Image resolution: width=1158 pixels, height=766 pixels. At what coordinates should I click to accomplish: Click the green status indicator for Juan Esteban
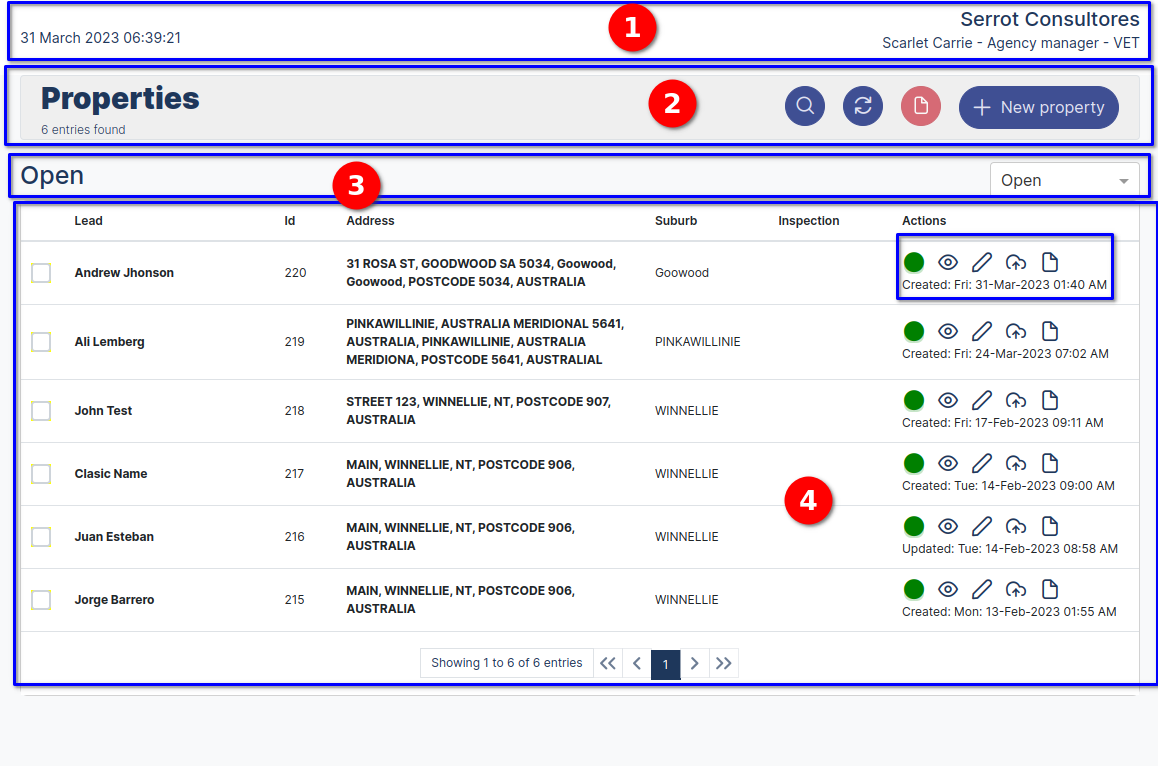914,526
